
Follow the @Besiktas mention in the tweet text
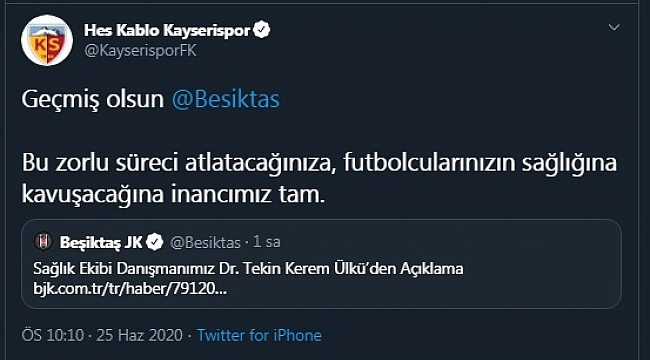[x=226, y=100]
